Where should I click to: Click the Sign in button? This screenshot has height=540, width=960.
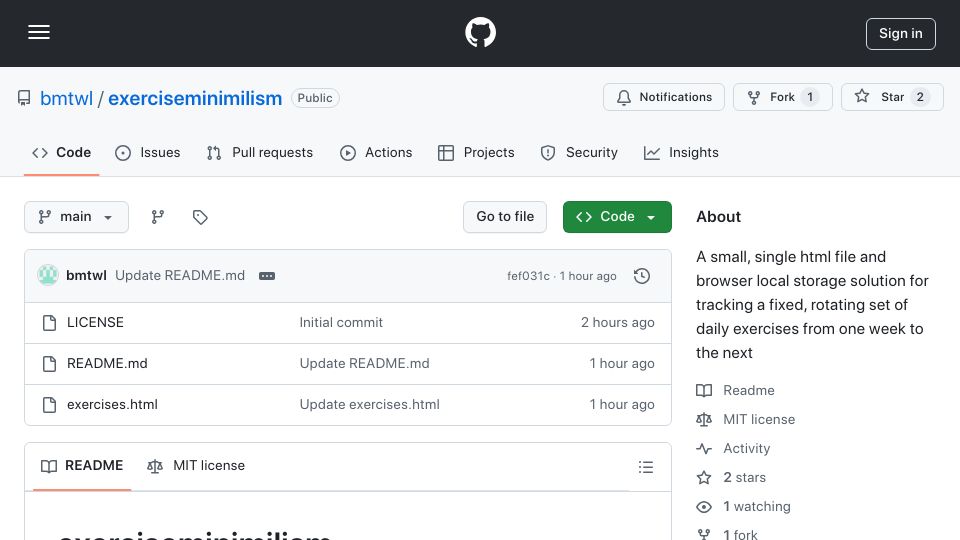pos(900,34)
